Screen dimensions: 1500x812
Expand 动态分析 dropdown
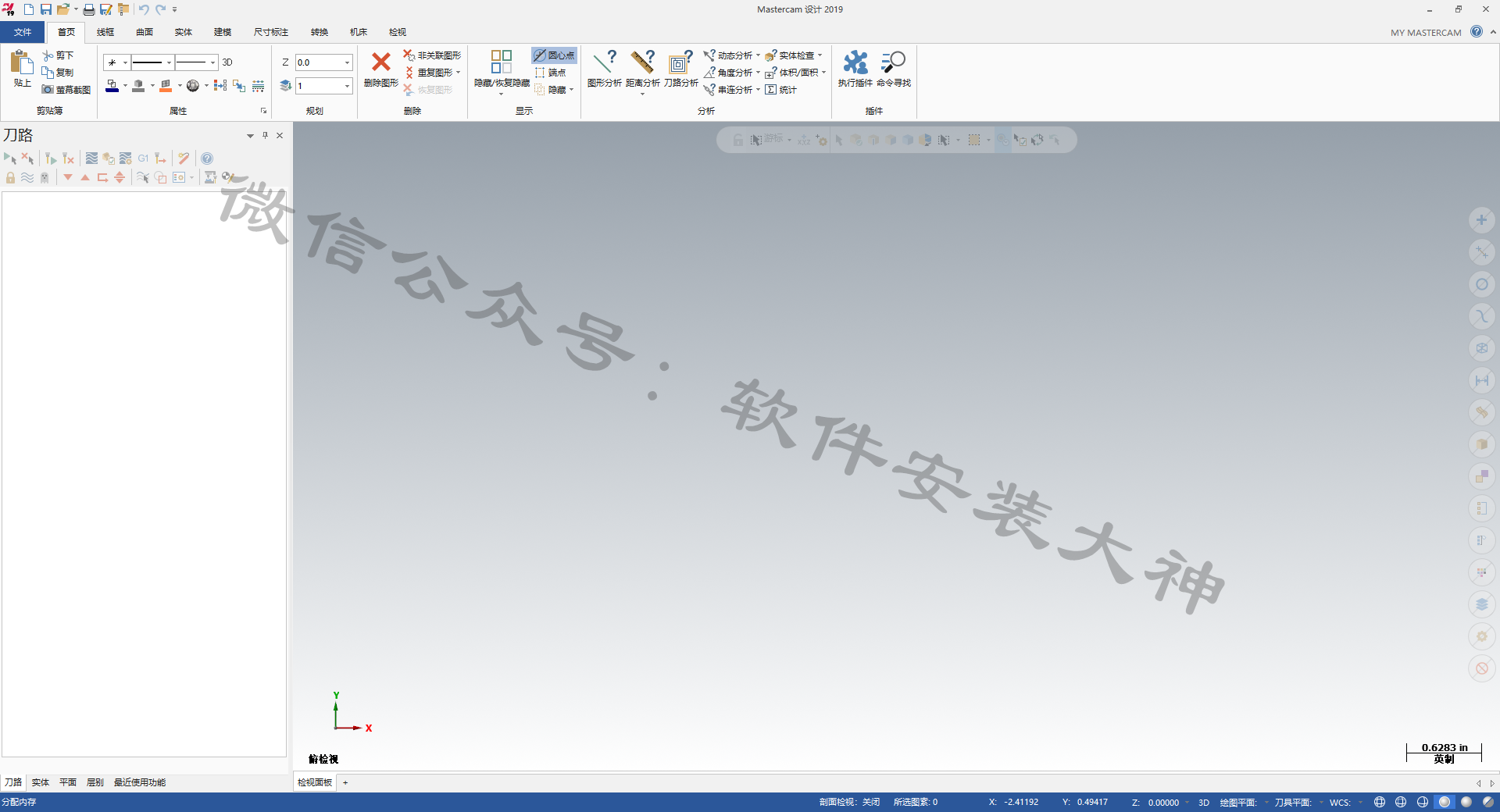(x=758, y=55)
